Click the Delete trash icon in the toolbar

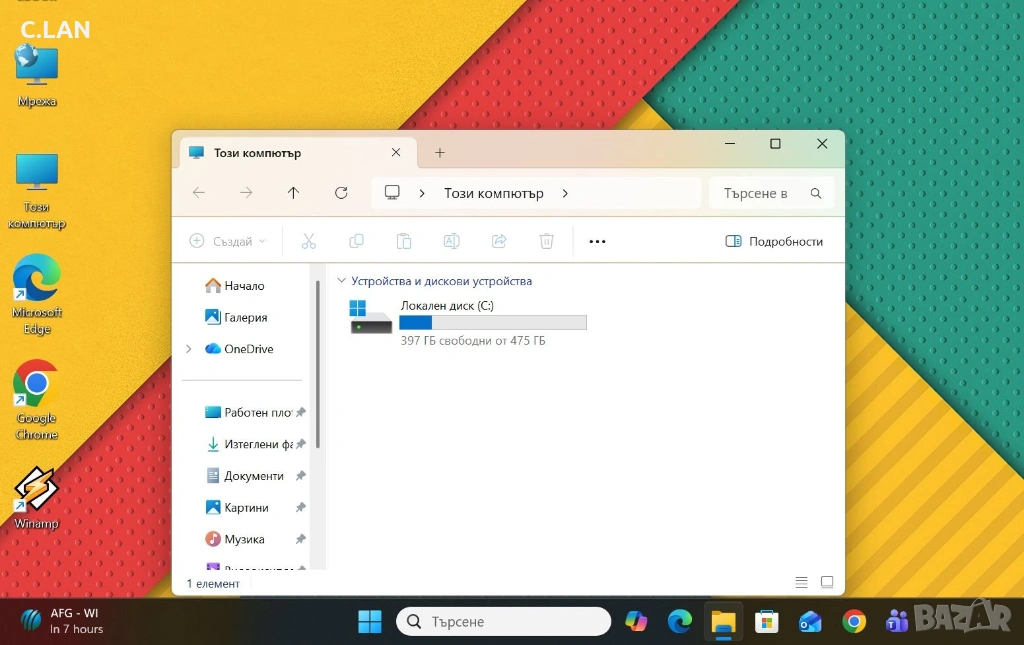point(546,241)
